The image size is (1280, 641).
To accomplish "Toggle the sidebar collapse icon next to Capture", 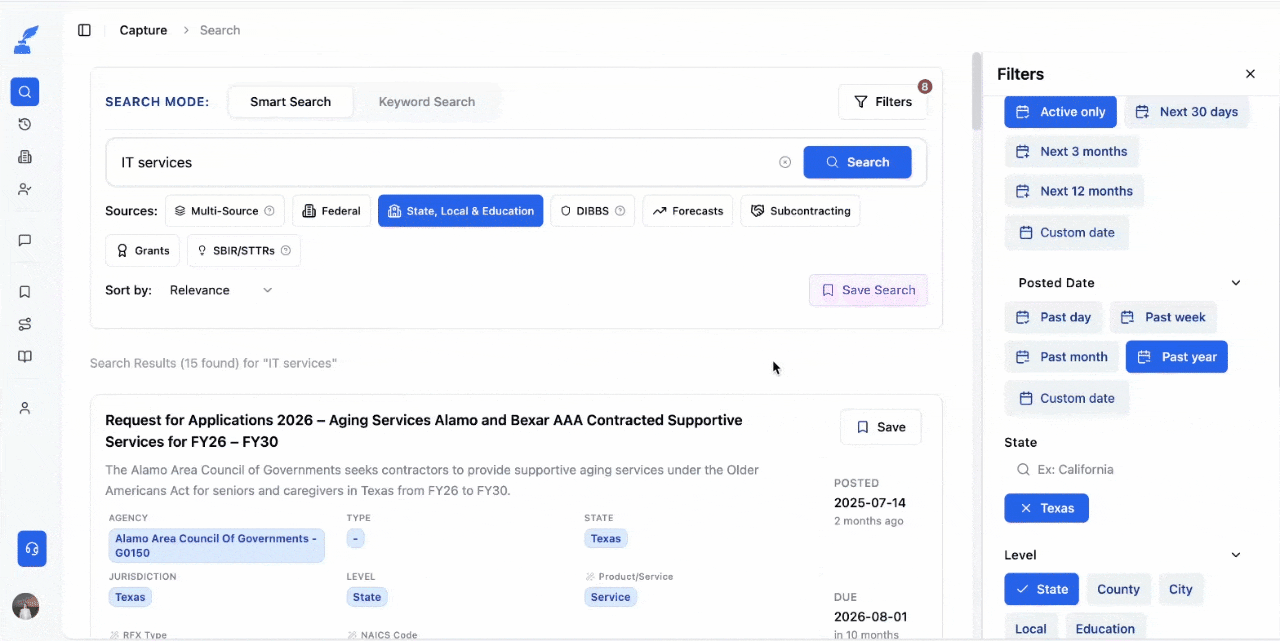I will [x=84, y=30].
